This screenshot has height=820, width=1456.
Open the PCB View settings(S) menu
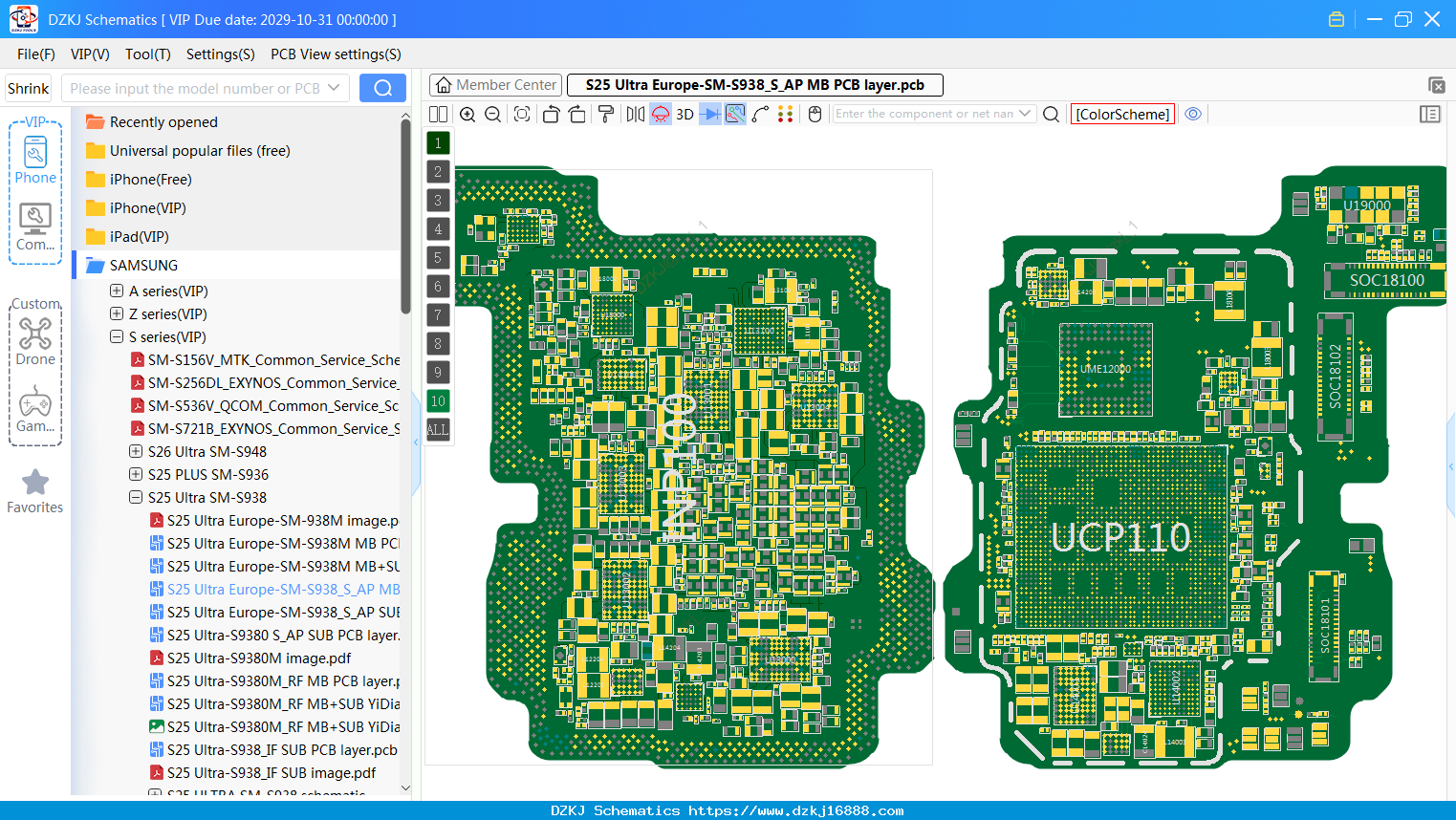tap(336, 54)
